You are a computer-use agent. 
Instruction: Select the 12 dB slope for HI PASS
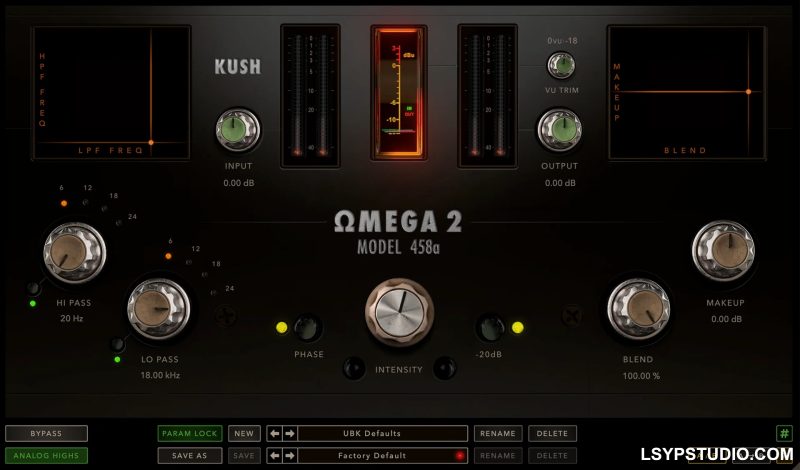[85, 202]
